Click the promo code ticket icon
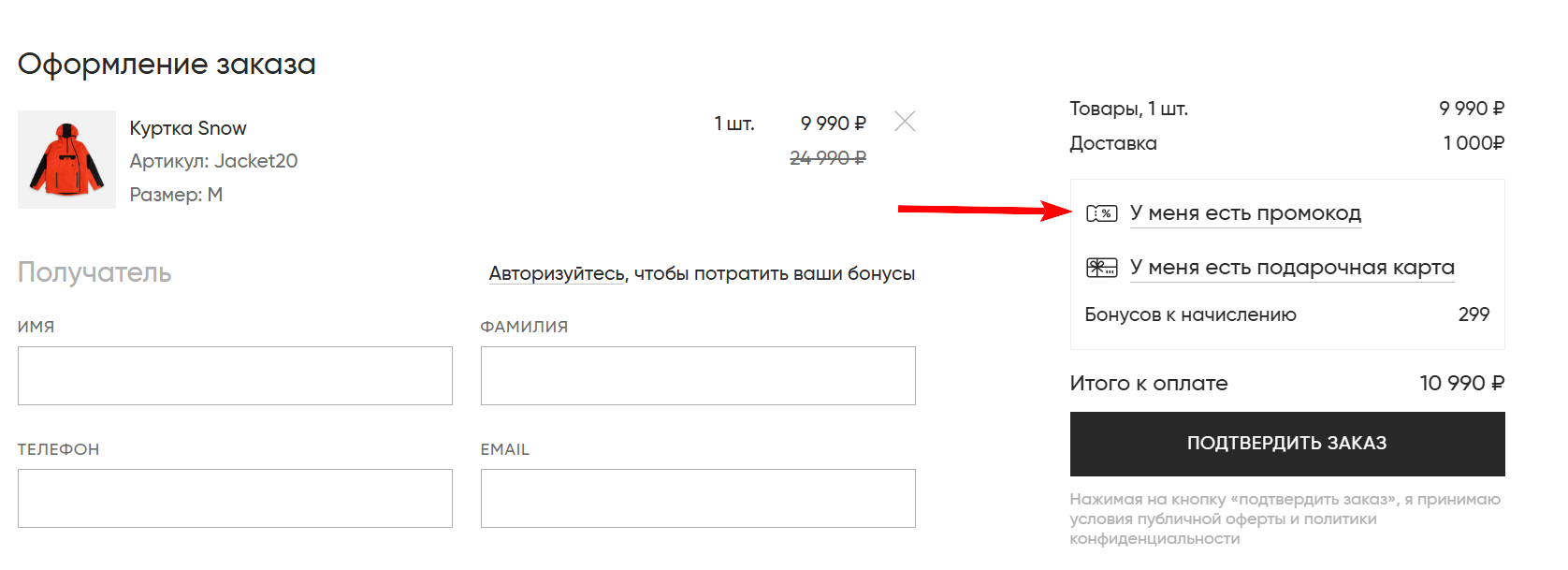 (x=1103, y=213)
